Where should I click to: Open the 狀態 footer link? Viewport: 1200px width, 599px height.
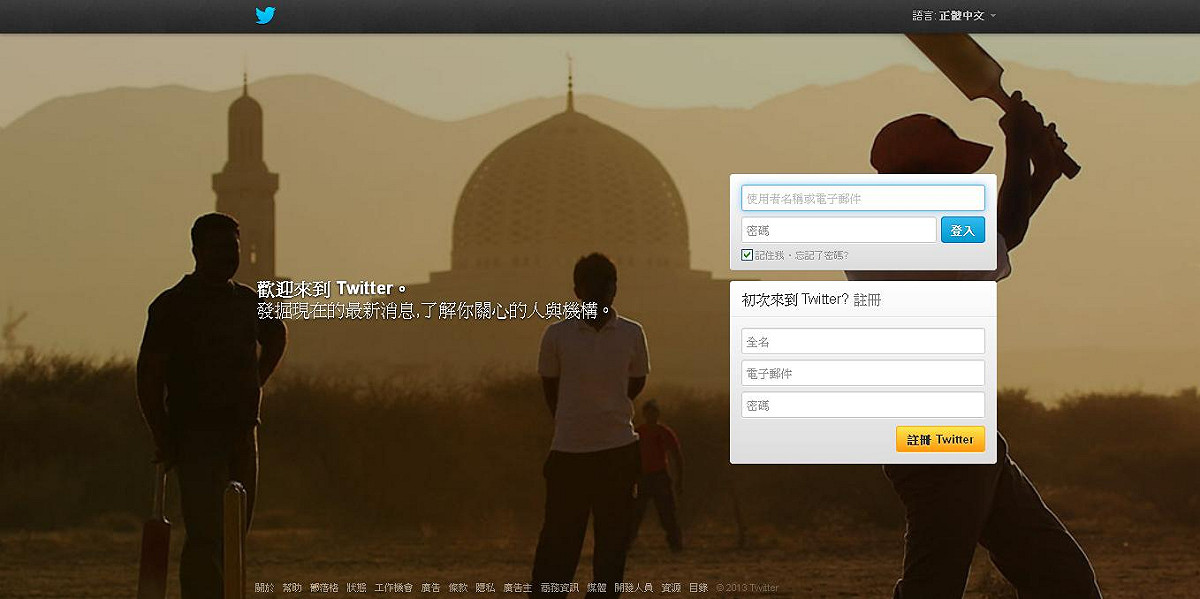[x=356, y=587]
